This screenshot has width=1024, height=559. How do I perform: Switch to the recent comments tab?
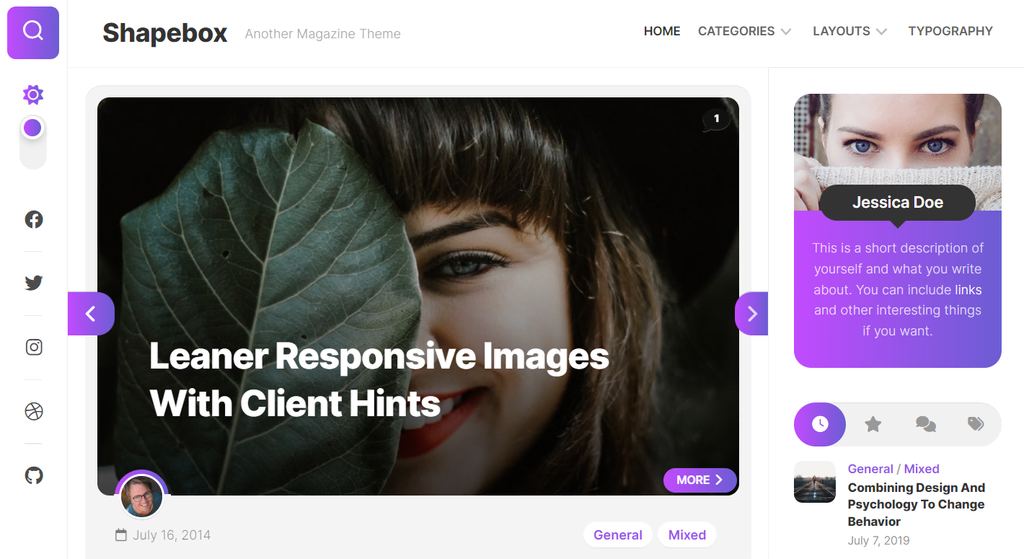925,424
